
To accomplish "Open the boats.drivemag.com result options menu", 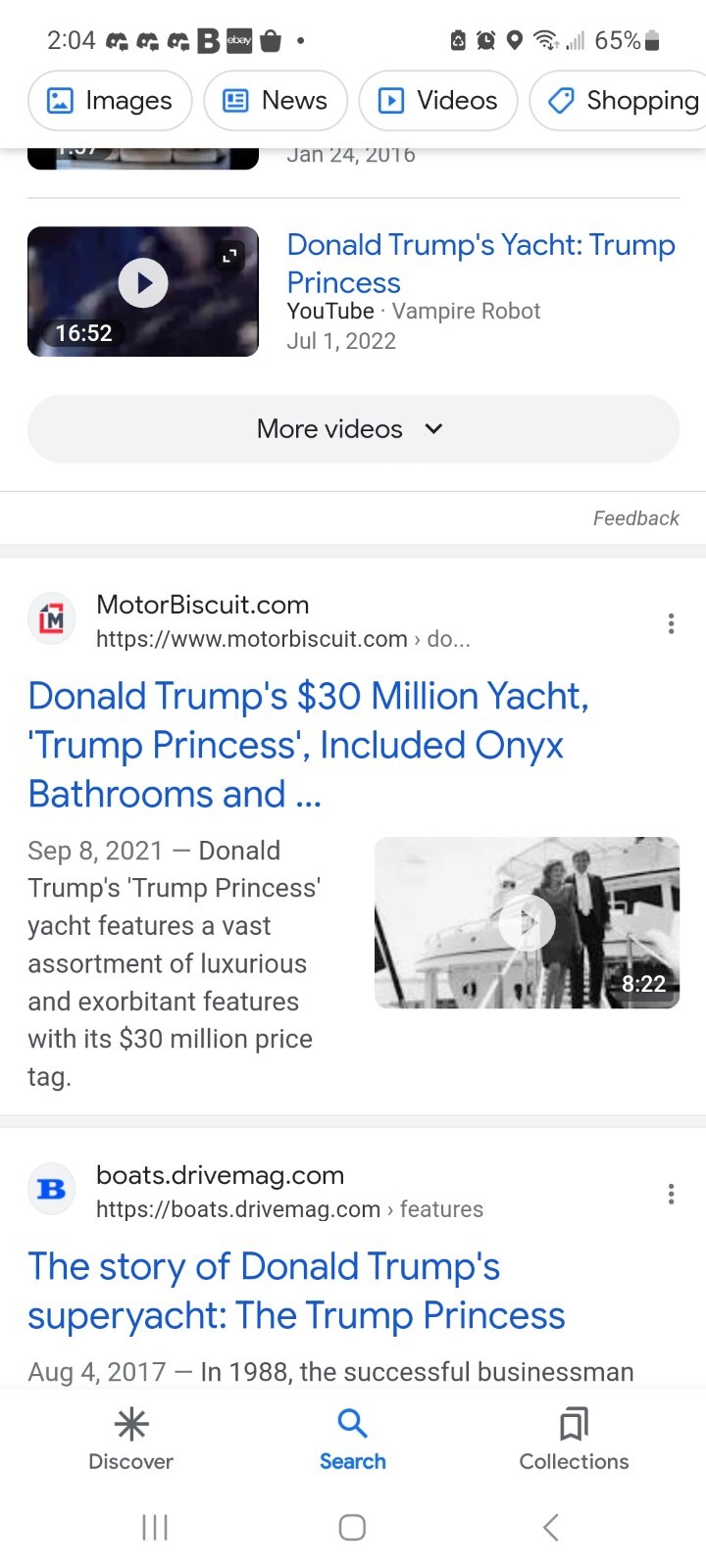I will click(x=671, y=1194).
